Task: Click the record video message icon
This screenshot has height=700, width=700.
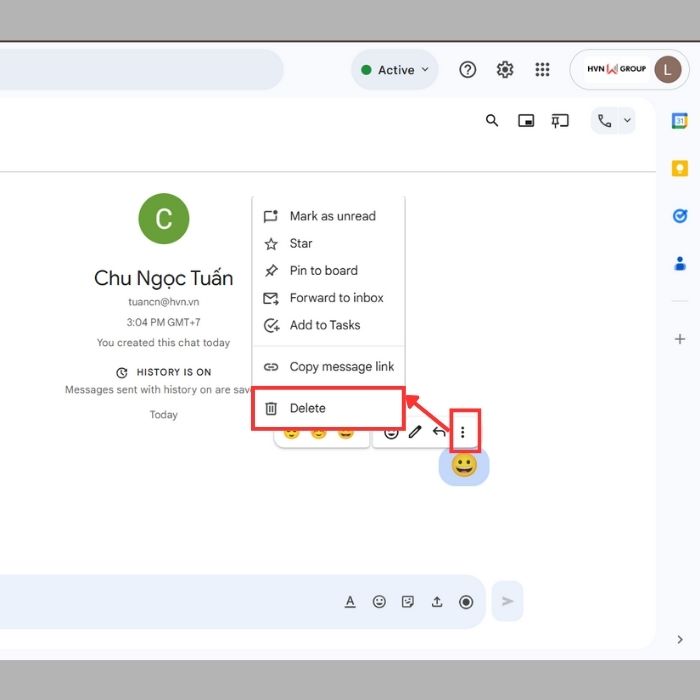Action: click(x=466, y=602)
